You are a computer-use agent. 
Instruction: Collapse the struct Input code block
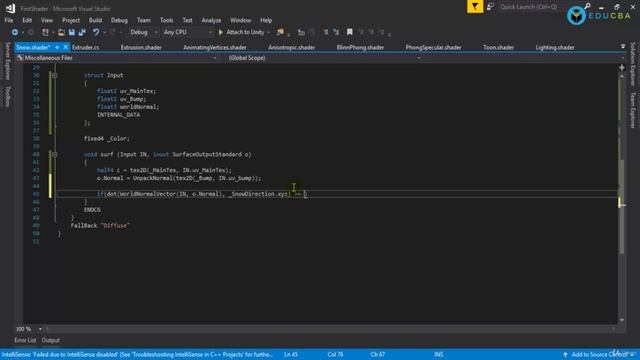point(54,76)
